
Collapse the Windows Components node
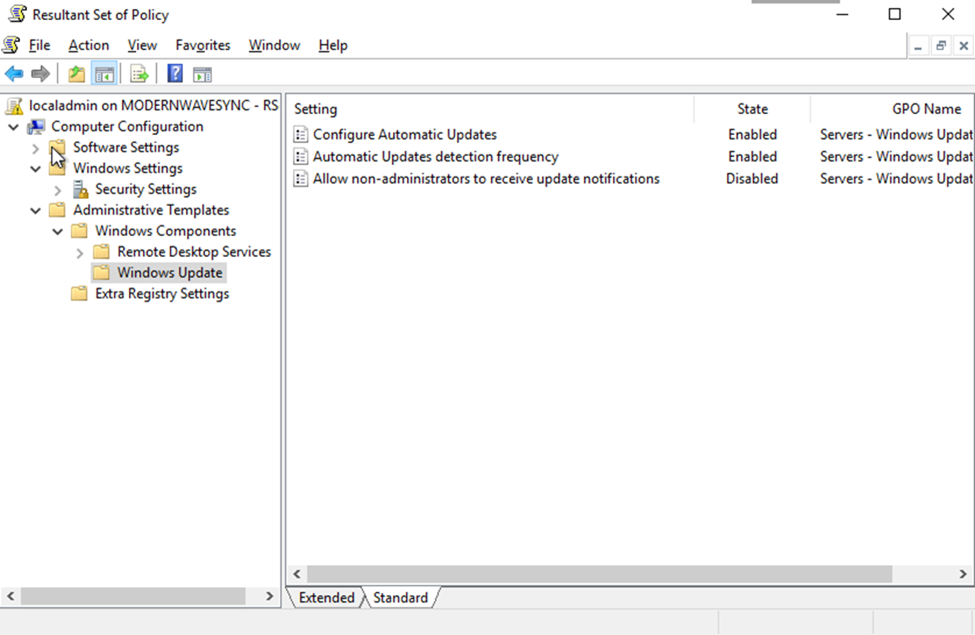tap(58, 231)
